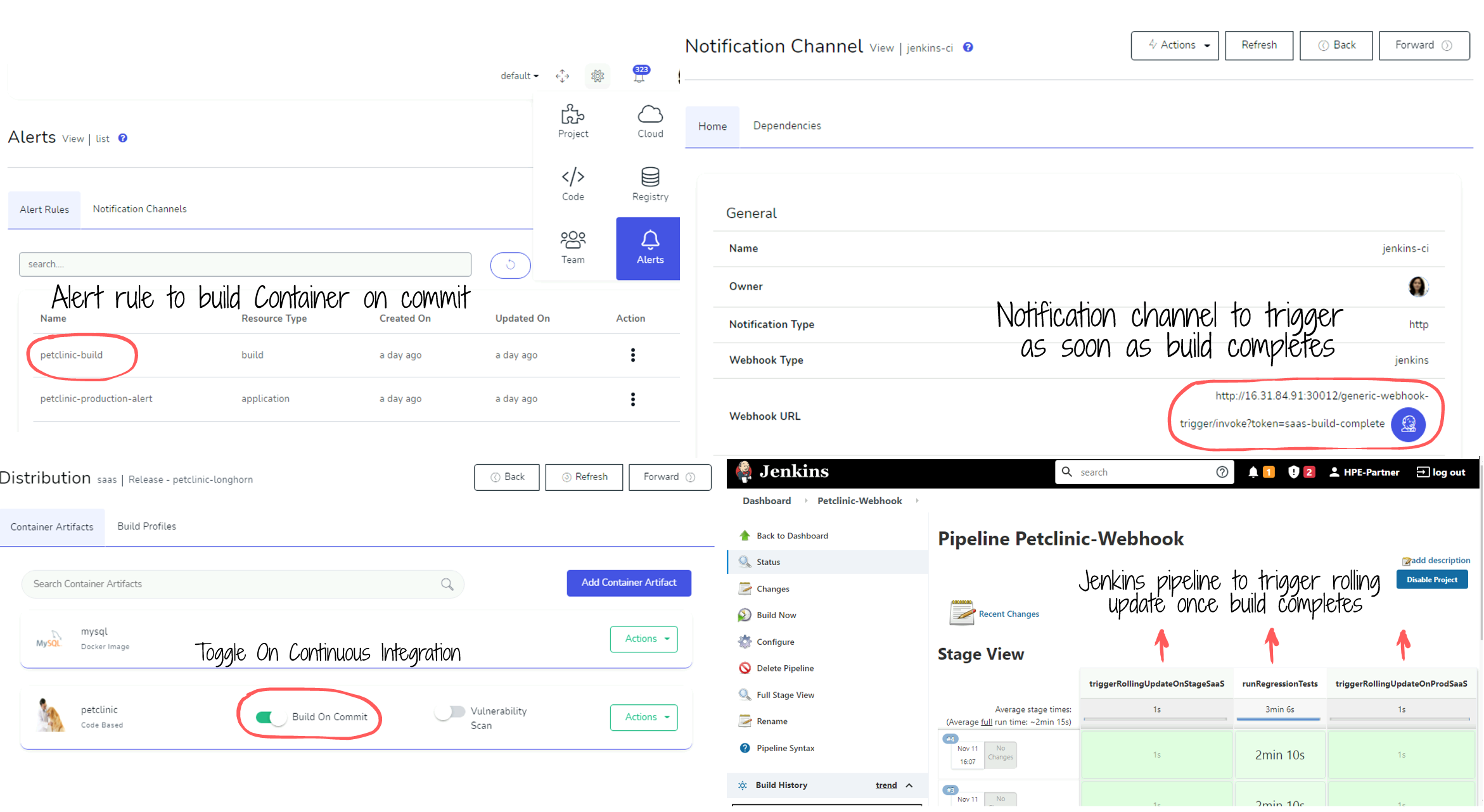Switch to Build Profiles tab
Image resolution: width=1484 pixels, height=812 pixels.
point(146,526)
